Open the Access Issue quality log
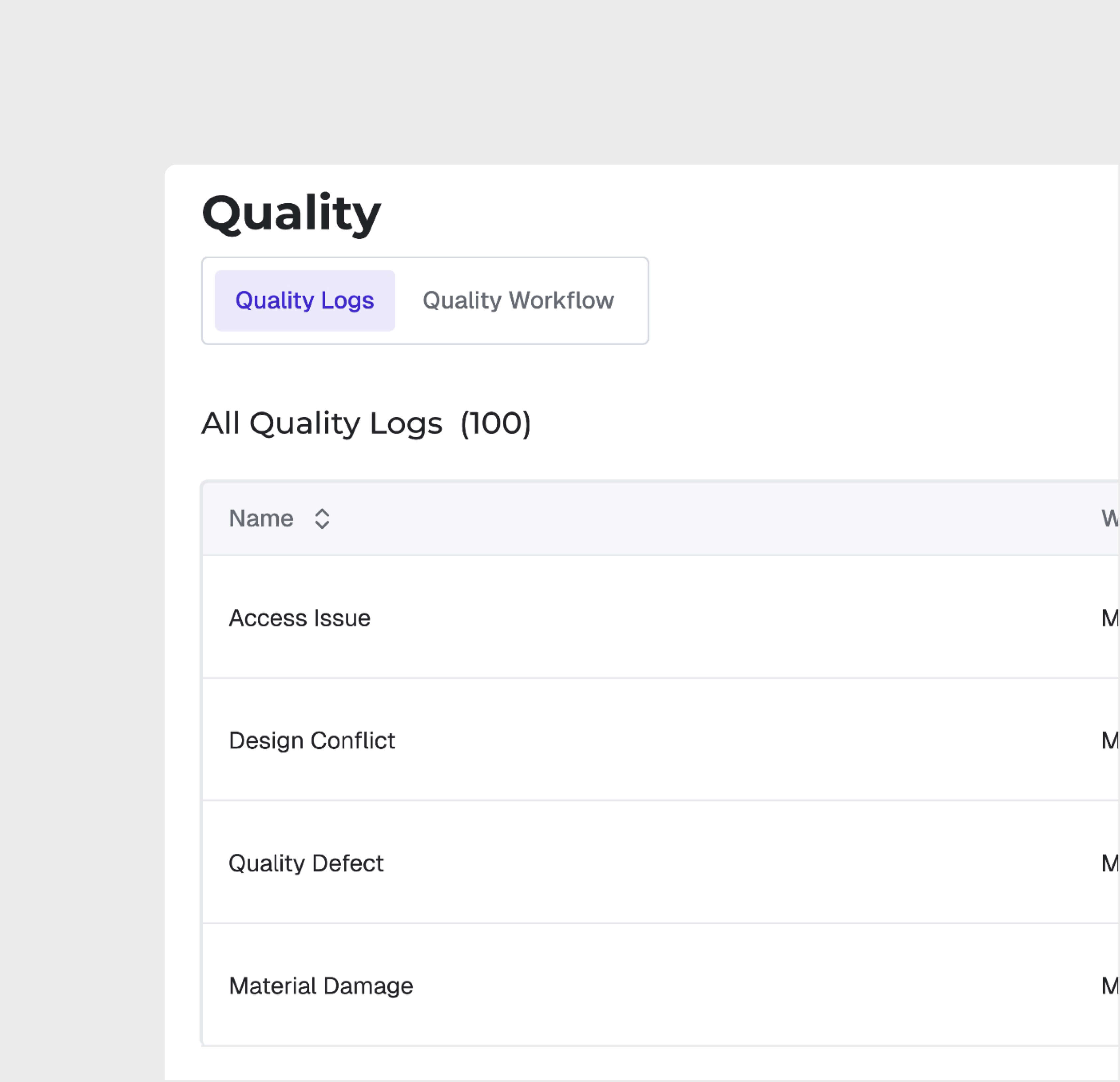The image size is (1120, 1082). 299,618
